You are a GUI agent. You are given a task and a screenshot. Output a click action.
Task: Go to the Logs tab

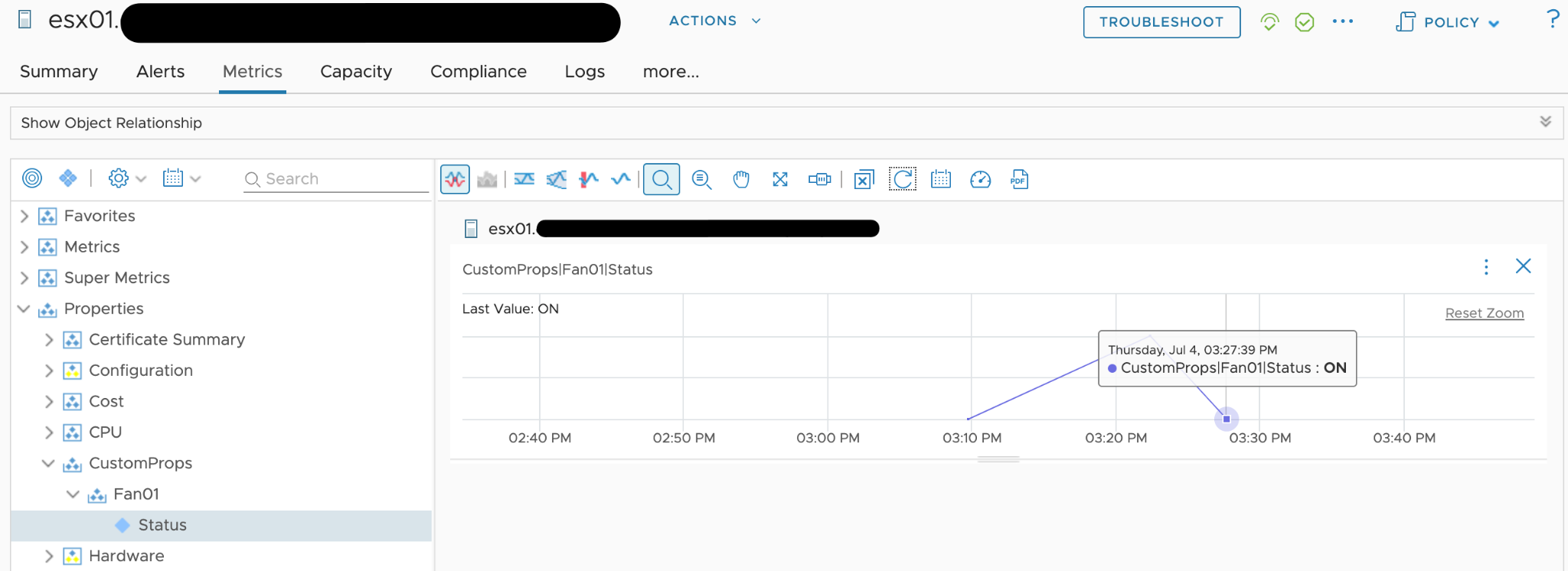585,72
